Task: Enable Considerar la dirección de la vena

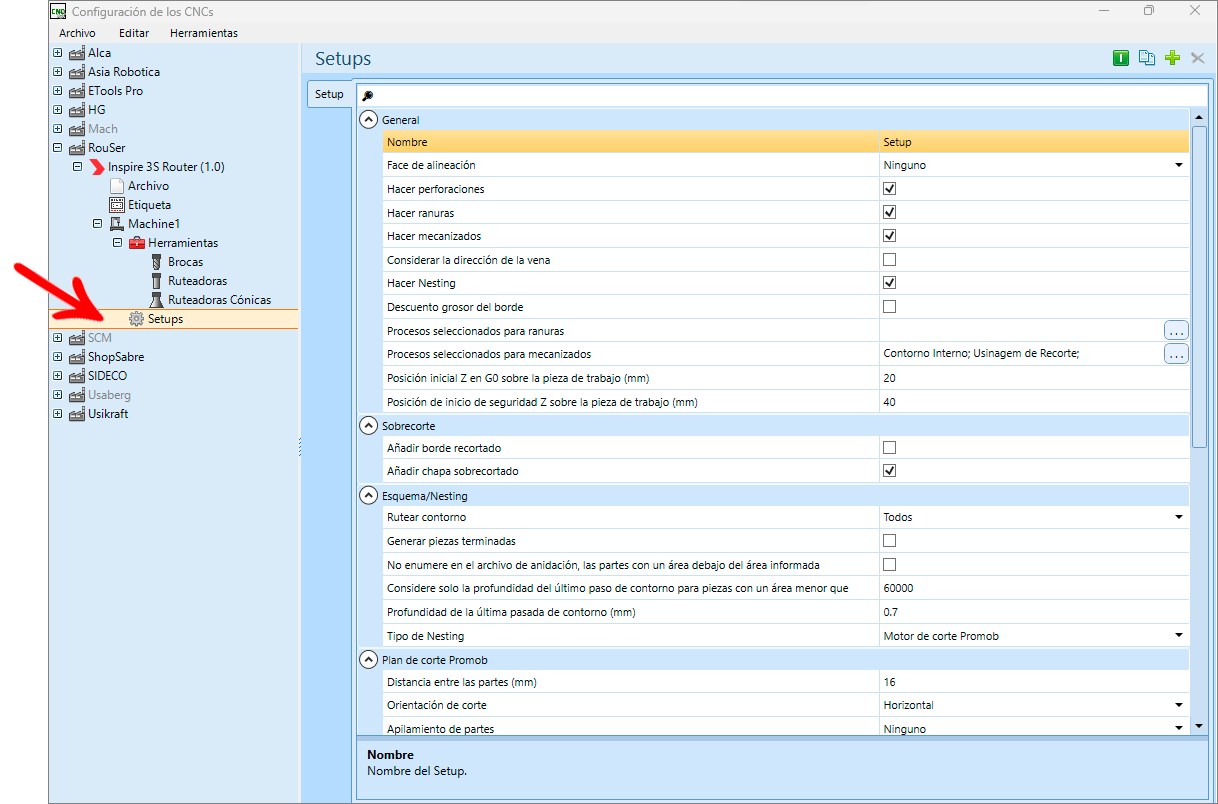Action: 889,260
